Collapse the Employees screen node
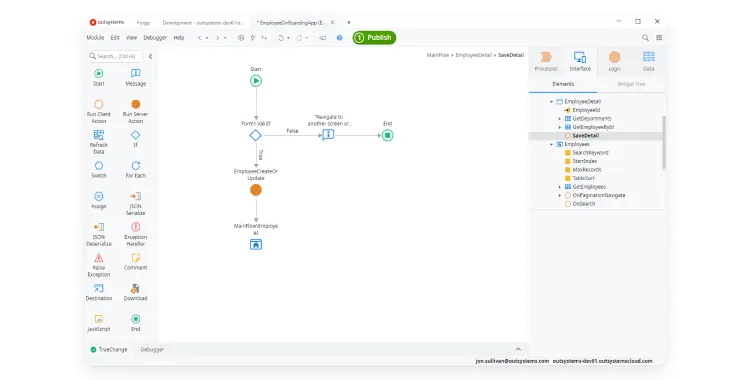The image size is (750, 380). 551,144
